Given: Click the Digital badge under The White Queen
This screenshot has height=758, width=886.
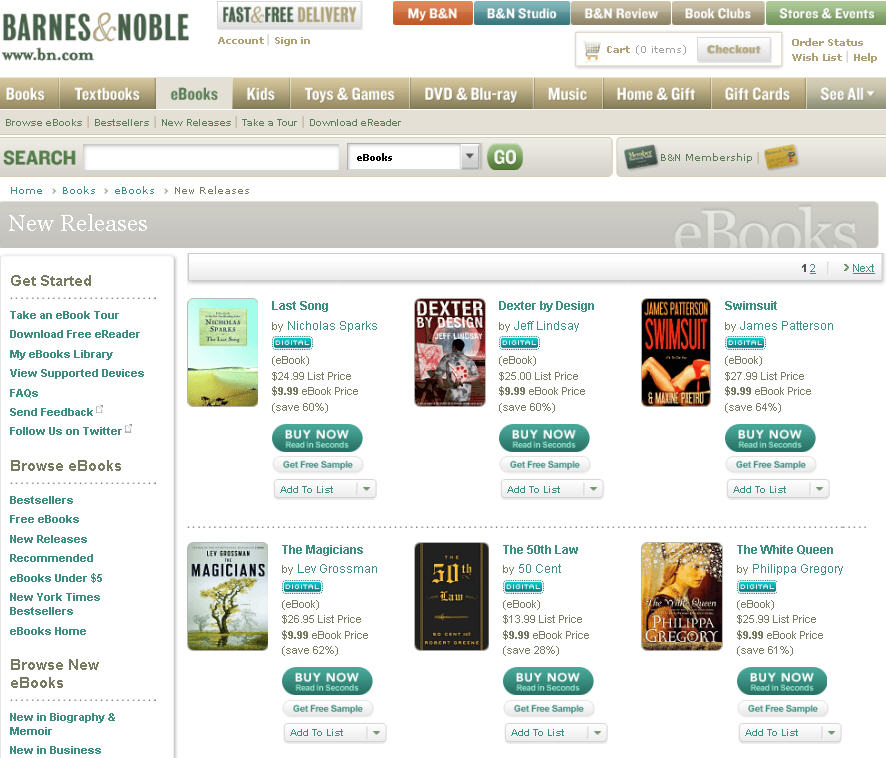Looking at the screenshot, I should 757,587.
